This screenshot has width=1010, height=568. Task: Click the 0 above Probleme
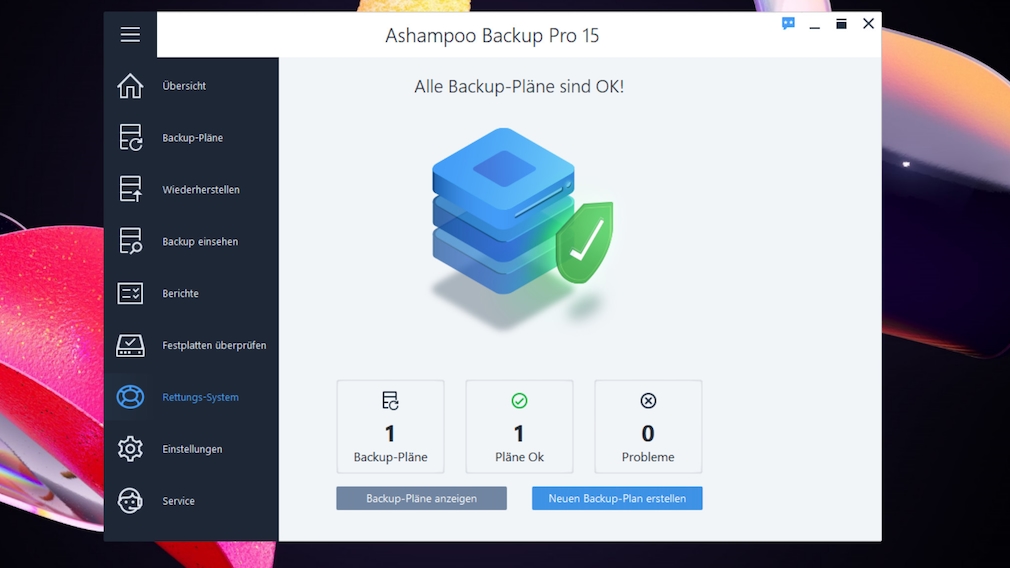(648, 433)
